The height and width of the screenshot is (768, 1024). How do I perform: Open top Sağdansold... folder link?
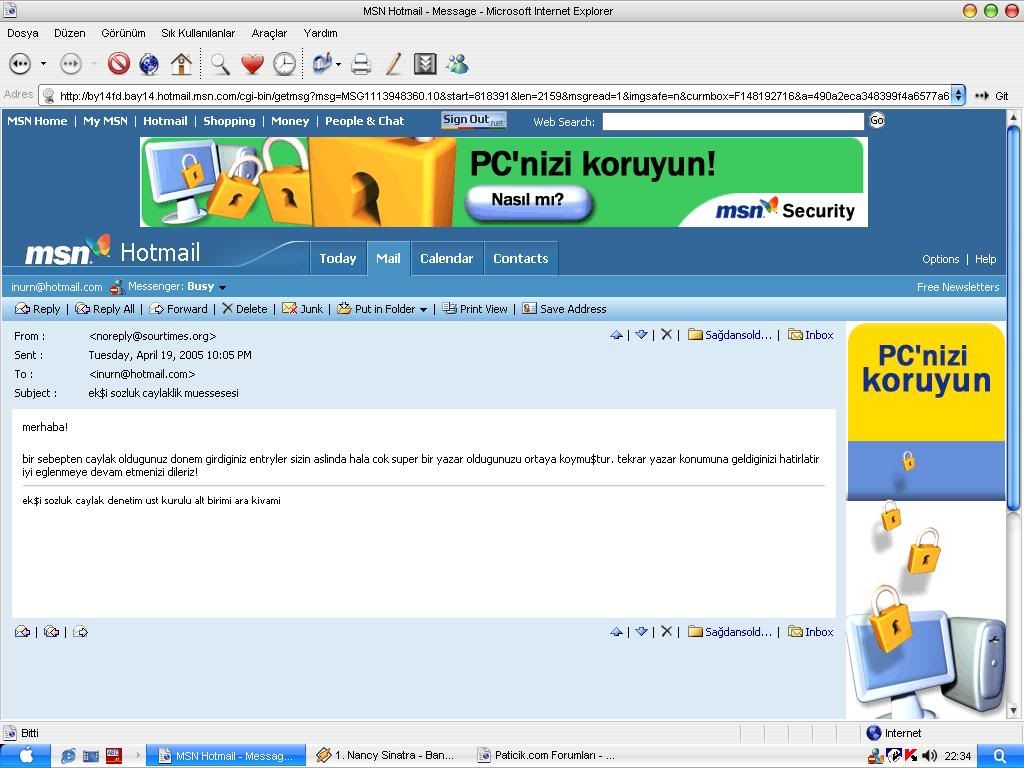point(729,335)
